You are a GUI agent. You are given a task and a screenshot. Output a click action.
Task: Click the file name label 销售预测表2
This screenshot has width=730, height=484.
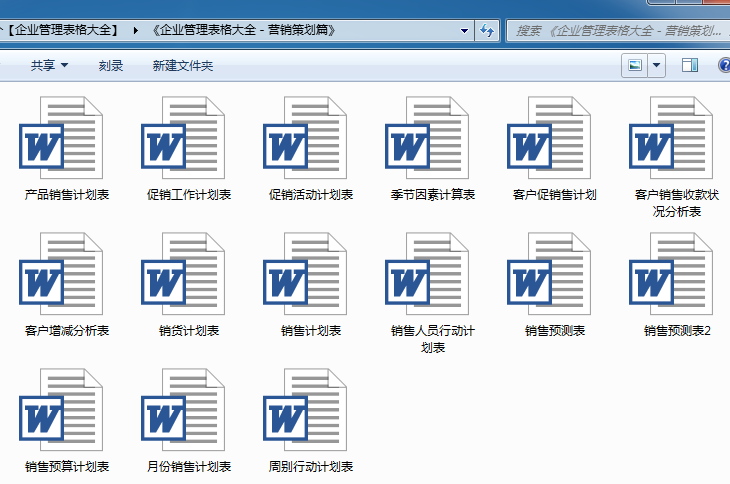tap(677, 330)
